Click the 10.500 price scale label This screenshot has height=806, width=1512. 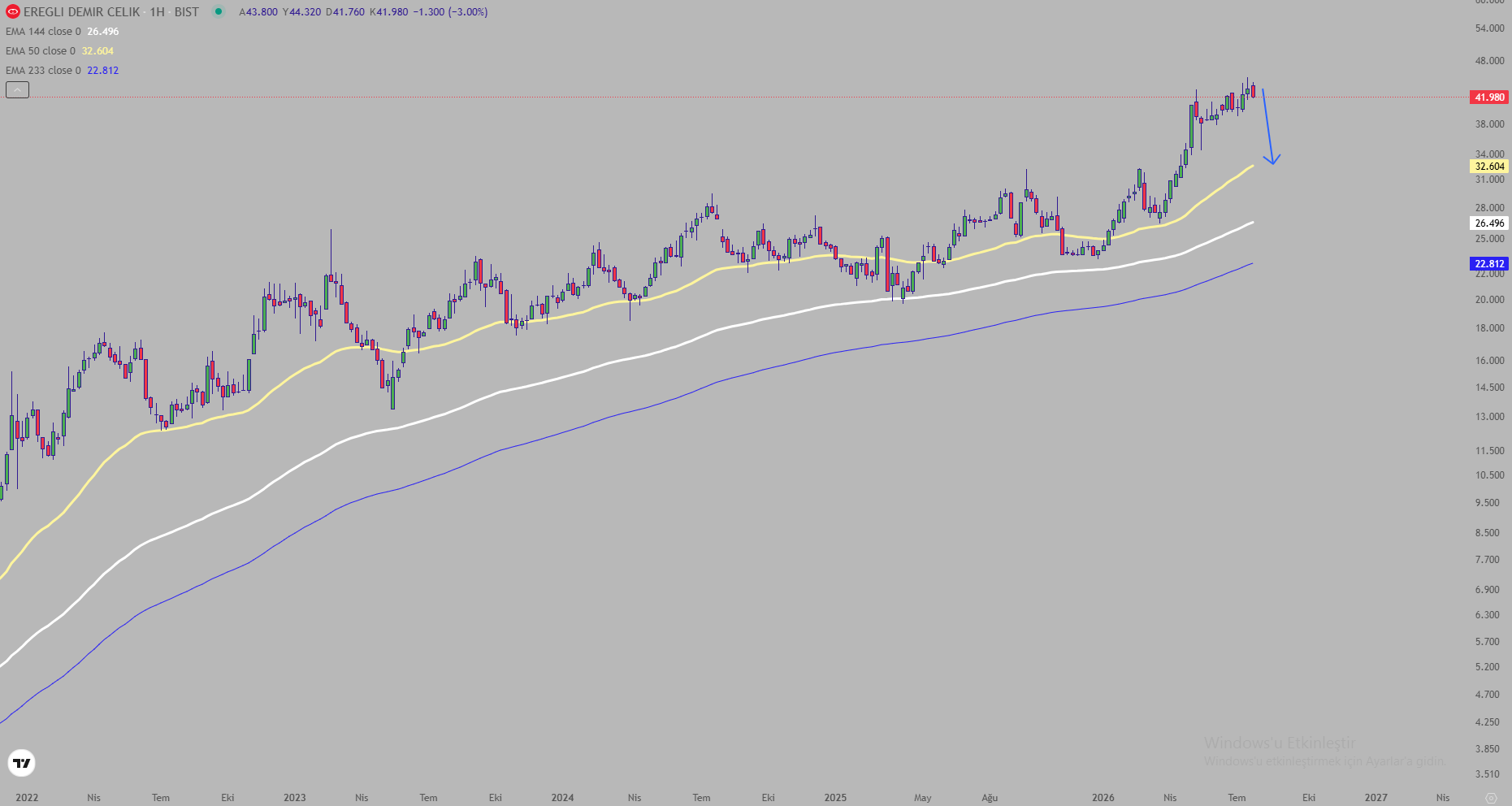[x=1490, y=475]
